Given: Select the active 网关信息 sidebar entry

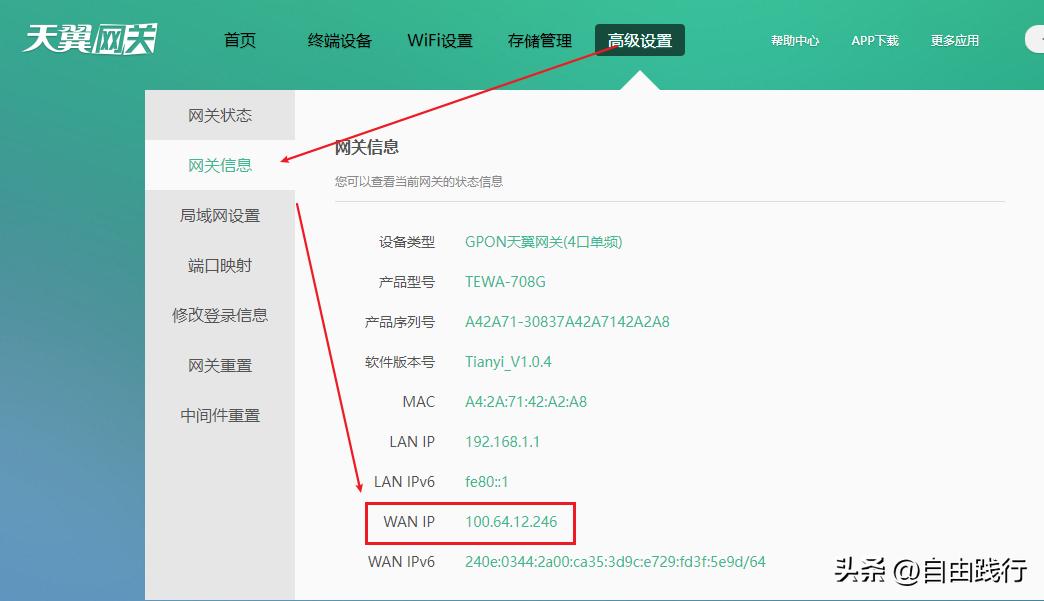Looking at the screenshot, I should coord(220,165).
